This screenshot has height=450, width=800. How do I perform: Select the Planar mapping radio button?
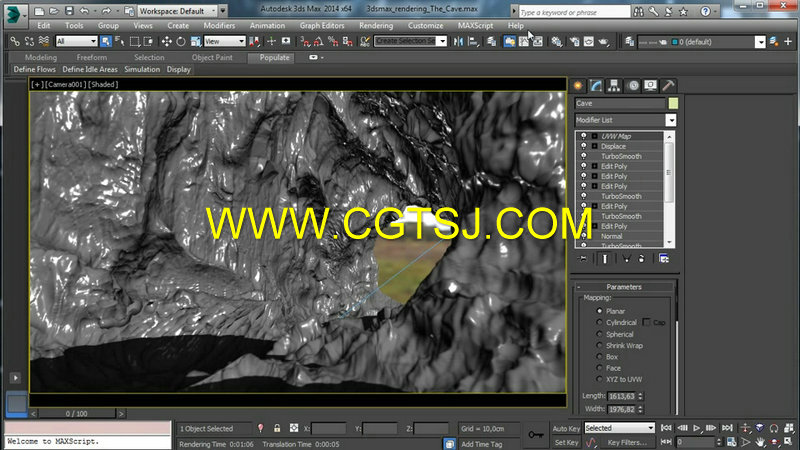coord(599,311)
